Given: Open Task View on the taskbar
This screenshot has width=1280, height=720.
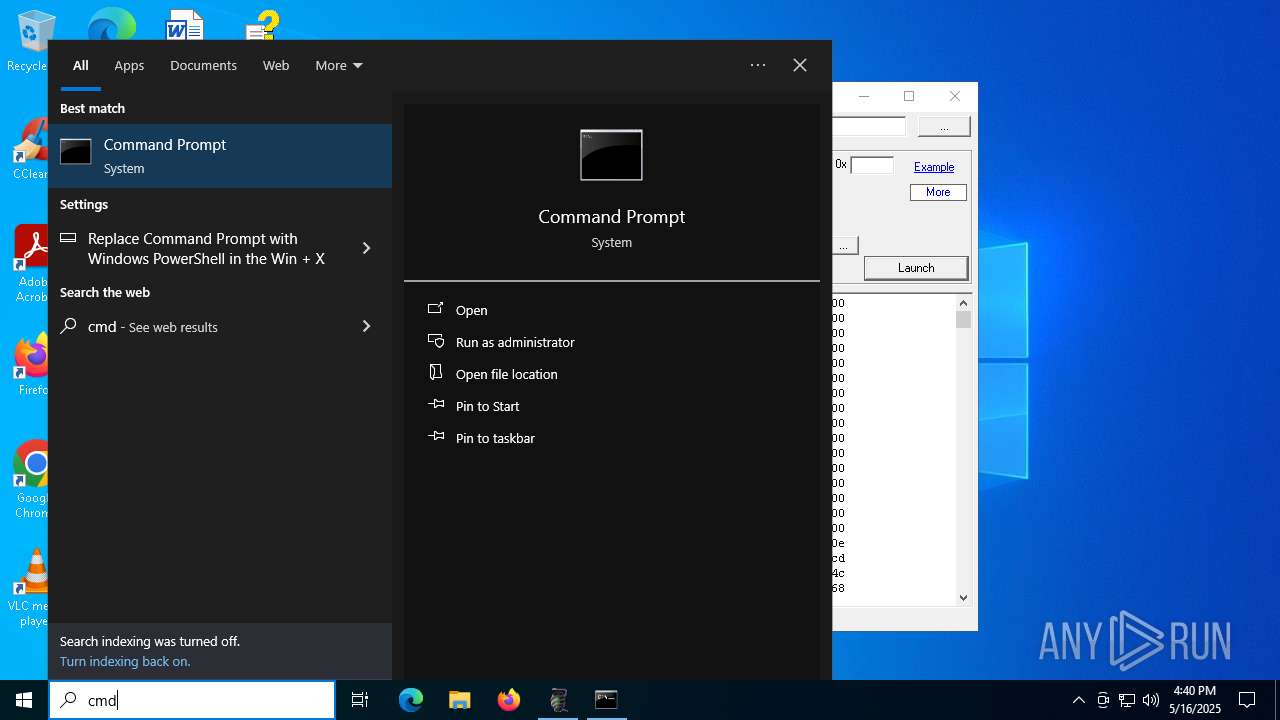Looking at the screenshot, I should 360,700.
